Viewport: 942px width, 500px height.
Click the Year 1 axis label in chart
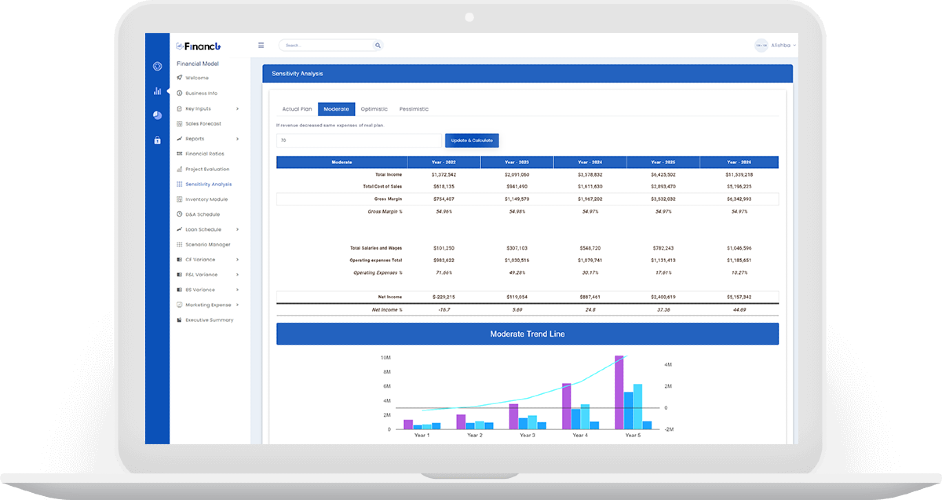[422, 435]
